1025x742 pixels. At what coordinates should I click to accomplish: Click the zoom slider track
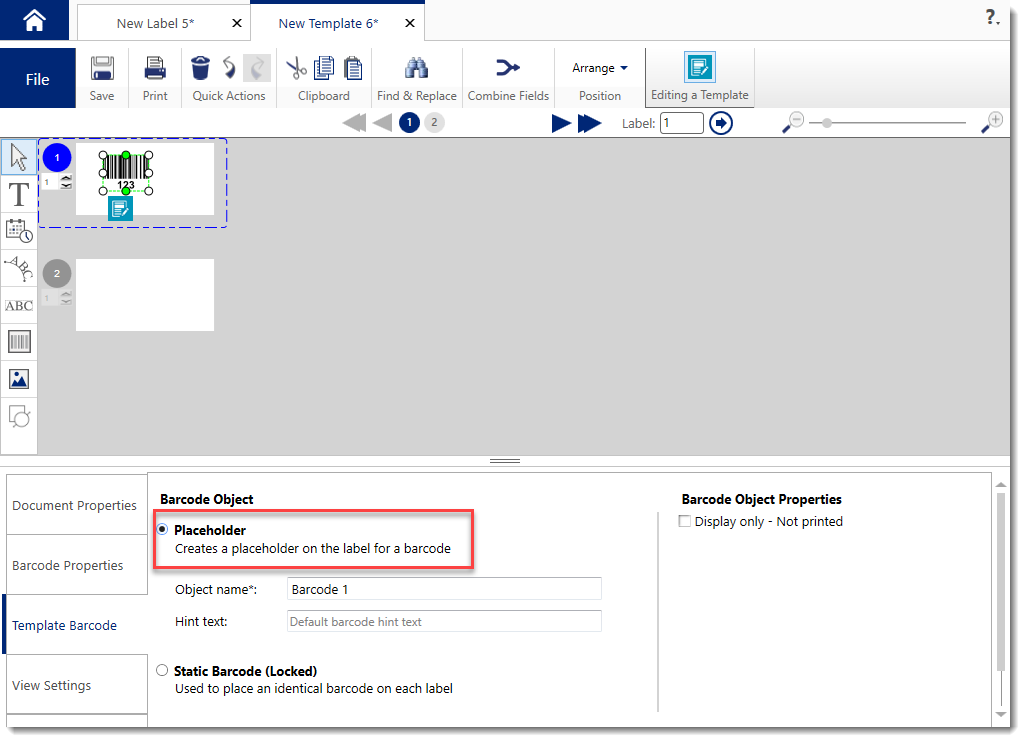[x=890, y=123]
